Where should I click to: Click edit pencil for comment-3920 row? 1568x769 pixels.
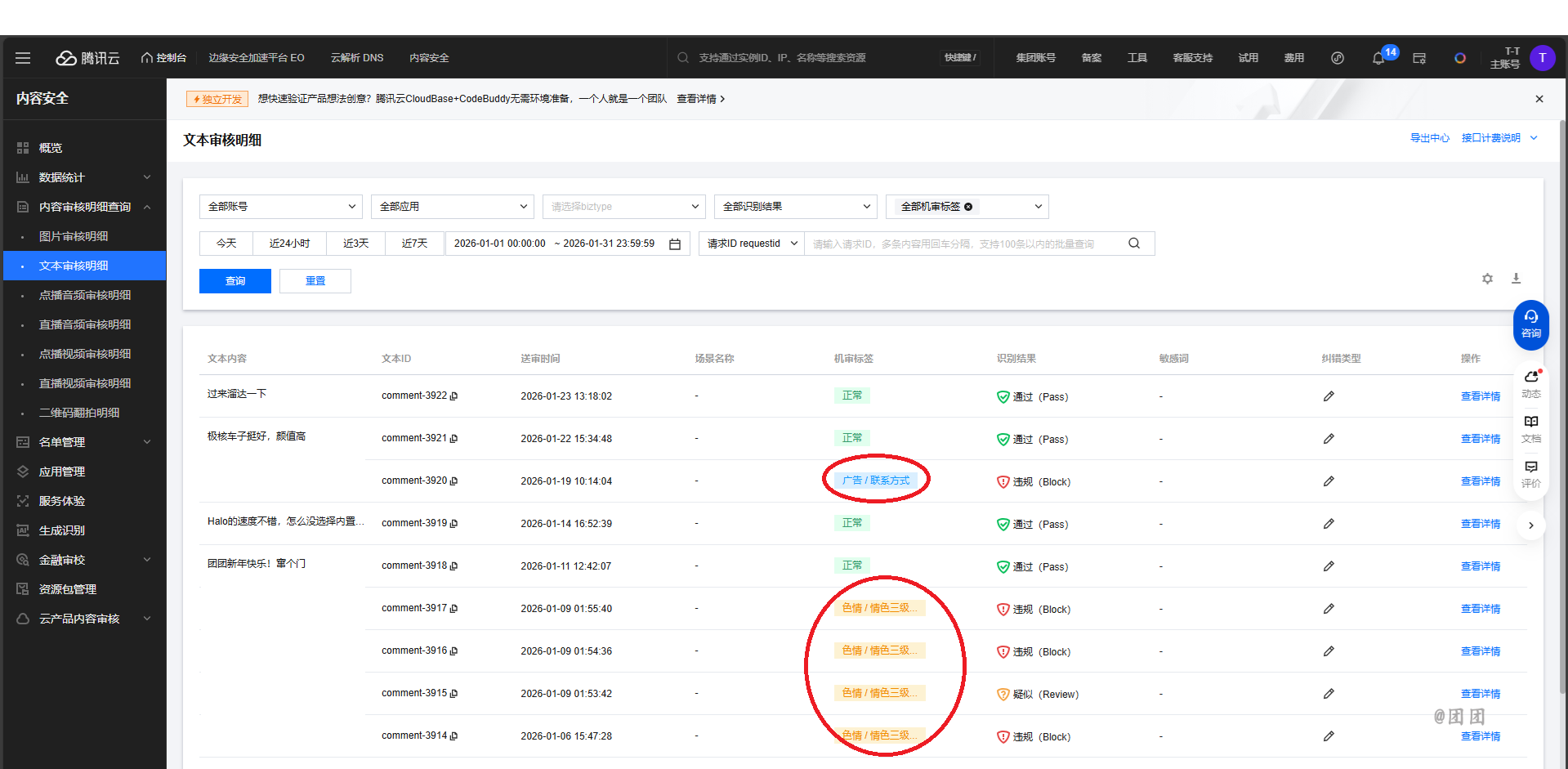1329,481
